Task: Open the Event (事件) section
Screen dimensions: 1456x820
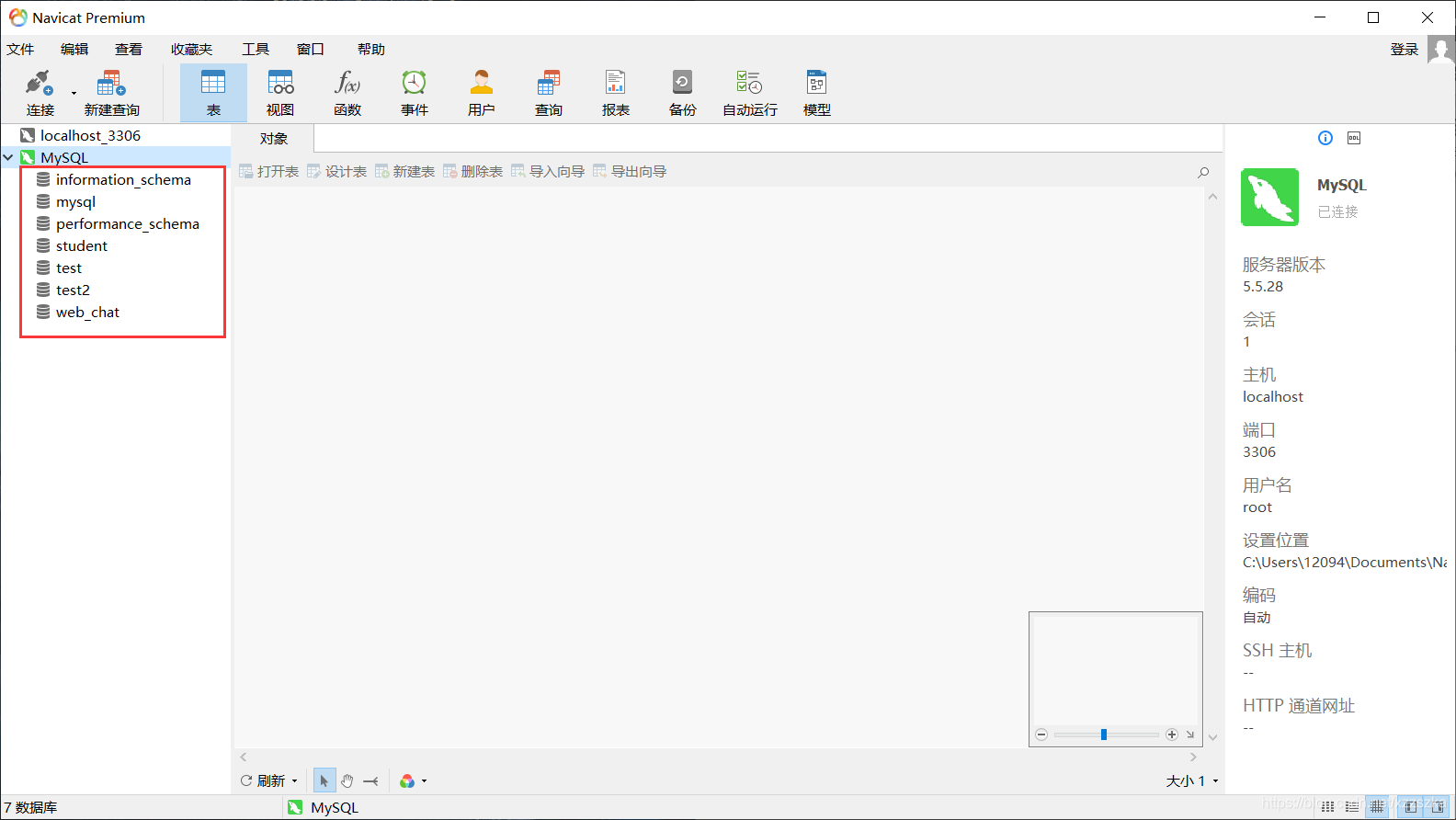Action: pos(415,93)
